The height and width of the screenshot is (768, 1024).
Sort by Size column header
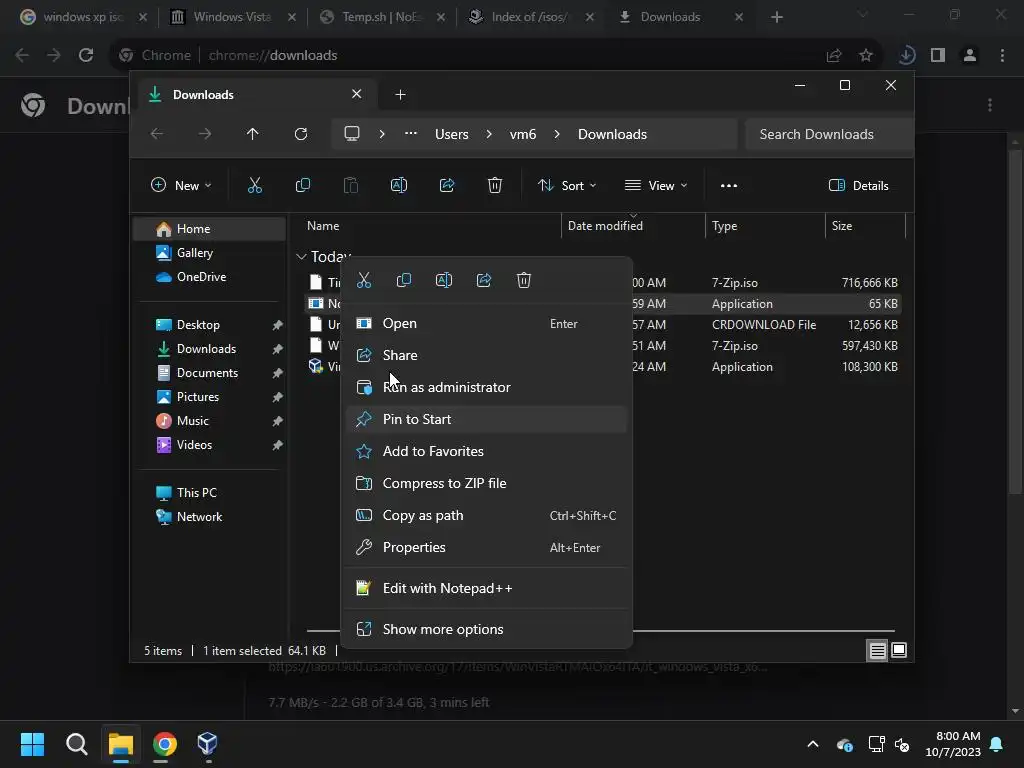(865, 226)
